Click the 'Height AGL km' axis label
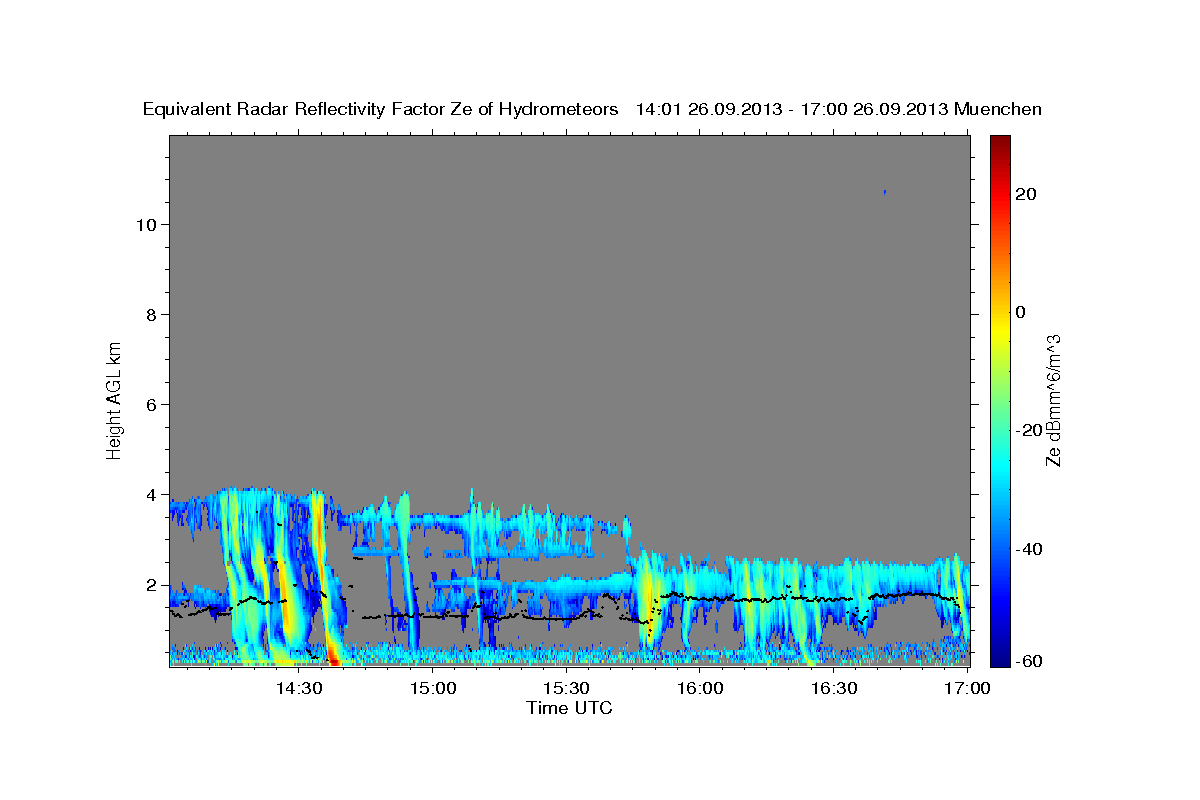This screenshot has height=800, width=1200. click(x=115, y=399)
